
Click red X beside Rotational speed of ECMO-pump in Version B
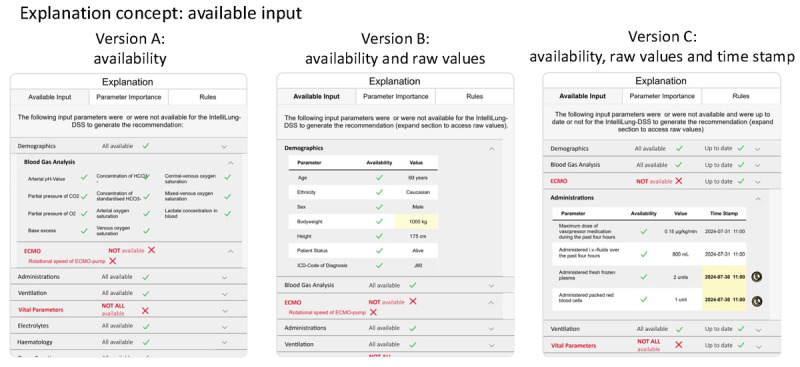click(373, 312)
